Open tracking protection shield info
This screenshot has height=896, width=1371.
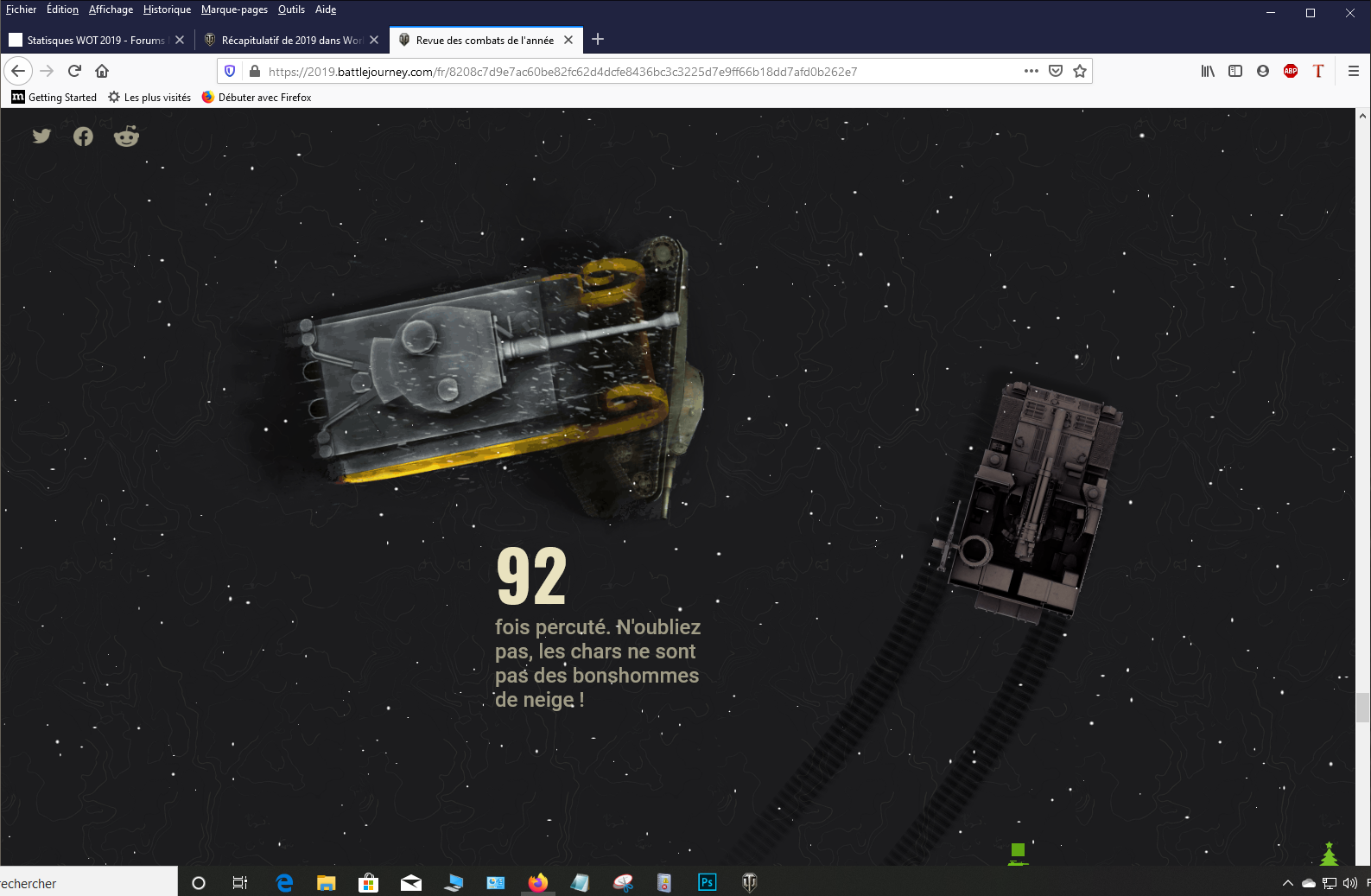click(x=230, y=71)
